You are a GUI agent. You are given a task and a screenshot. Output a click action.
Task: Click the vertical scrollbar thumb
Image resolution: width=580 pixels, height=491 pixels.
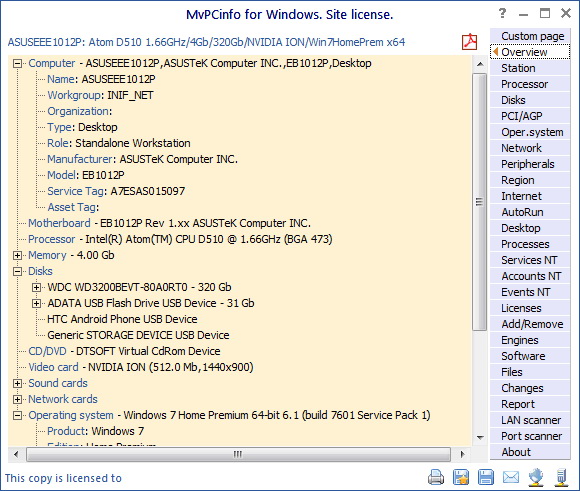(x=479, y=202)
